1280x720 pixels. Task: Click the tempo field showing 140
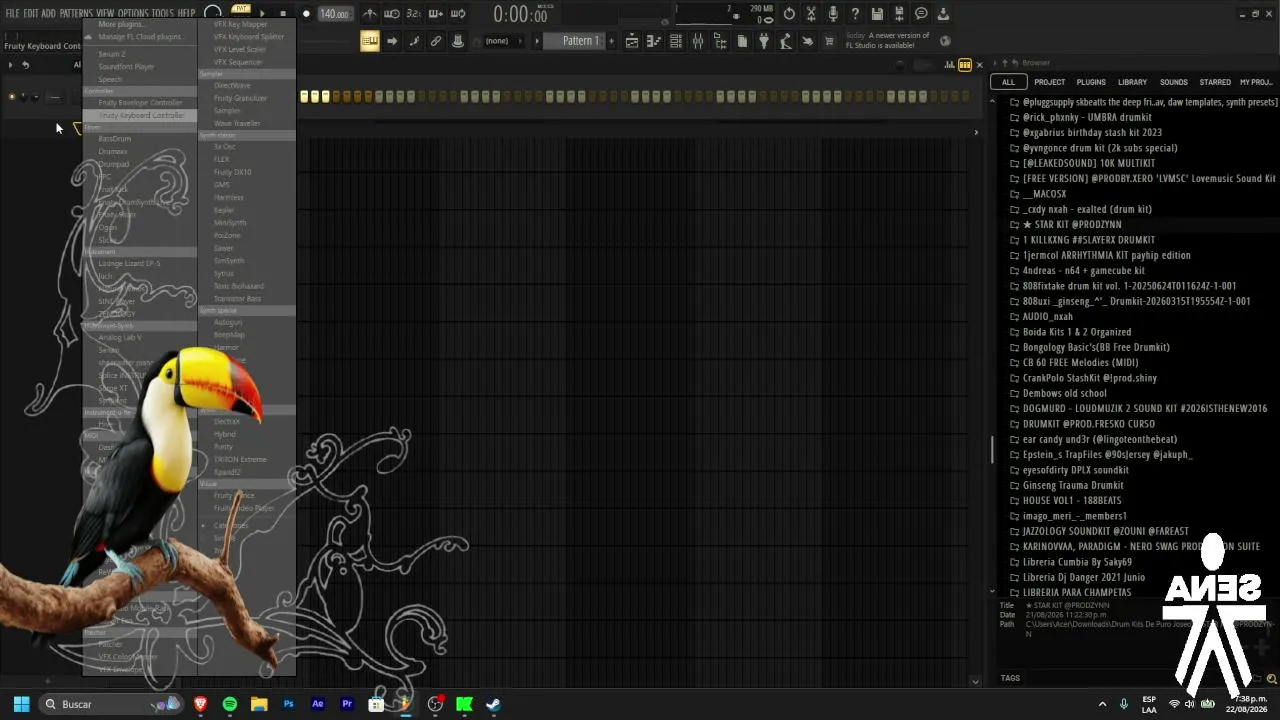pyautogui.click(x=334, y=14)
